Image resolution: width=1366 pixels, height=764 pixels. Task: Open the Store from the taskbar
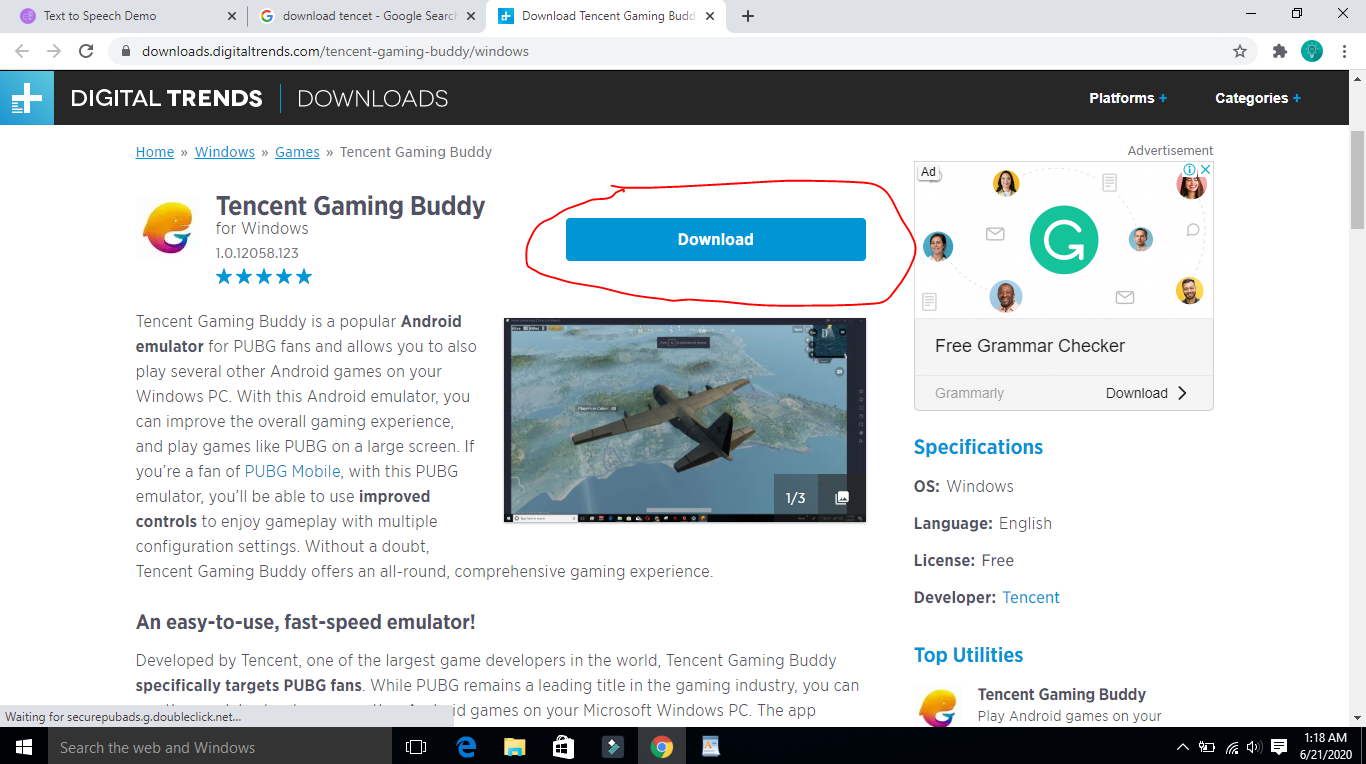coord(563,747)
